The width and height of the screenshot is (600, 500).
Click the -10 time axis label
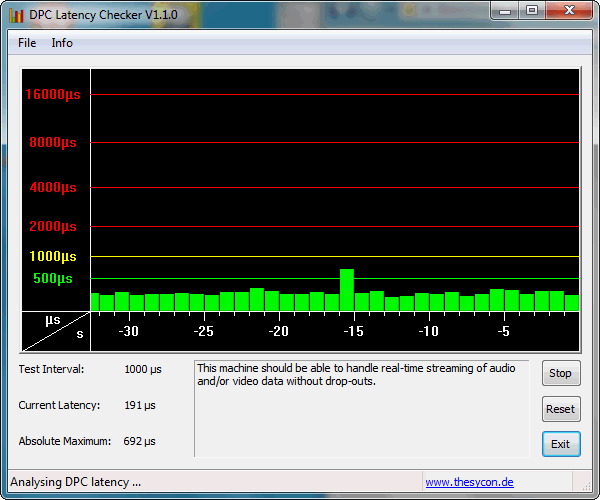tap(429, 331)
